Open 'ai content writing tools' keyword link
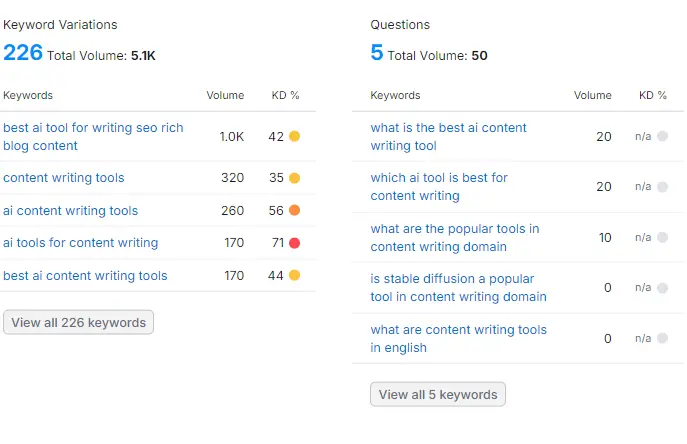 tap(71, 211)
